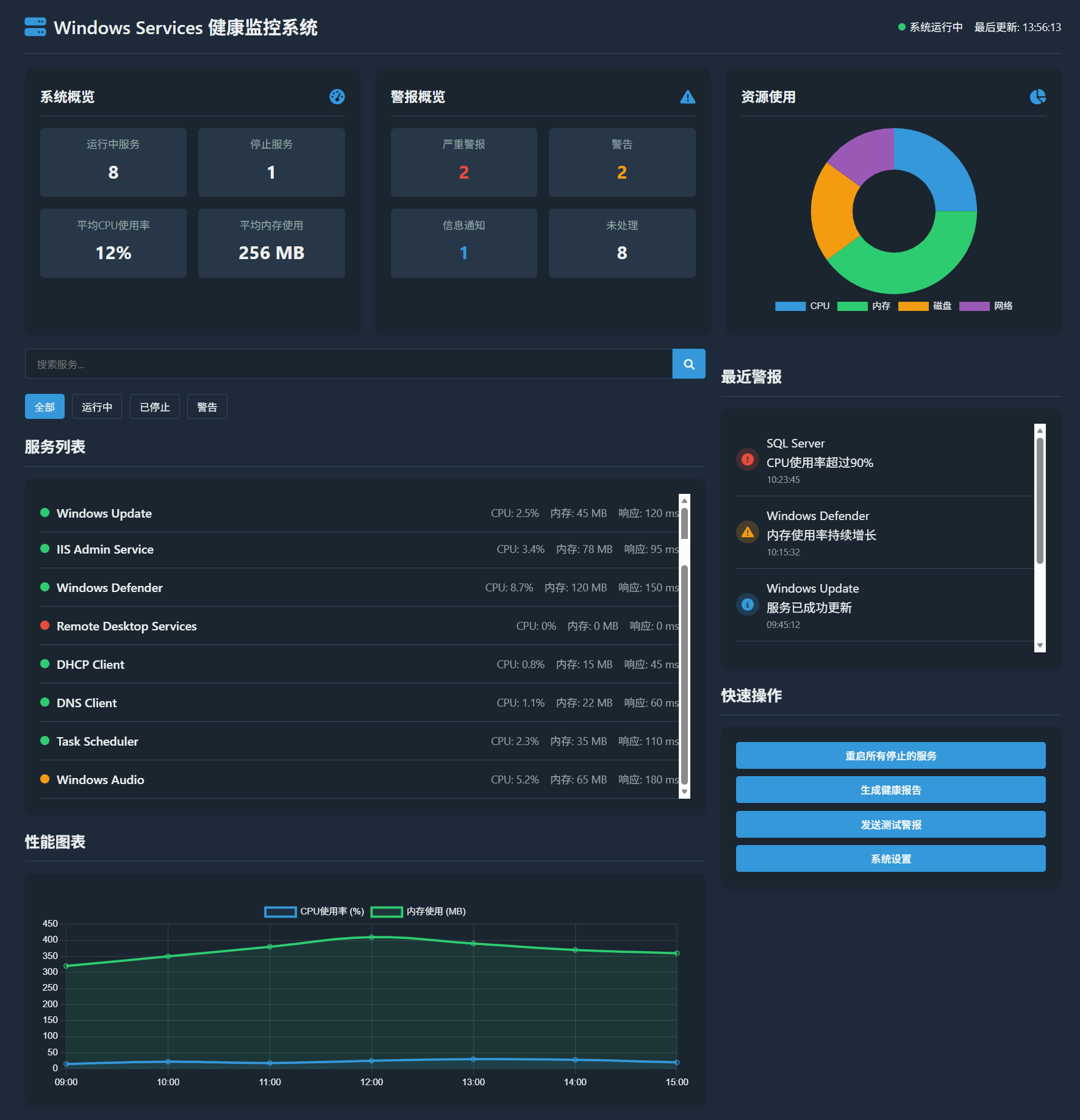1080x1120 pixels.
Task: Toggle 磁盘 segment in donut chart legend
Action: [925, 306]
